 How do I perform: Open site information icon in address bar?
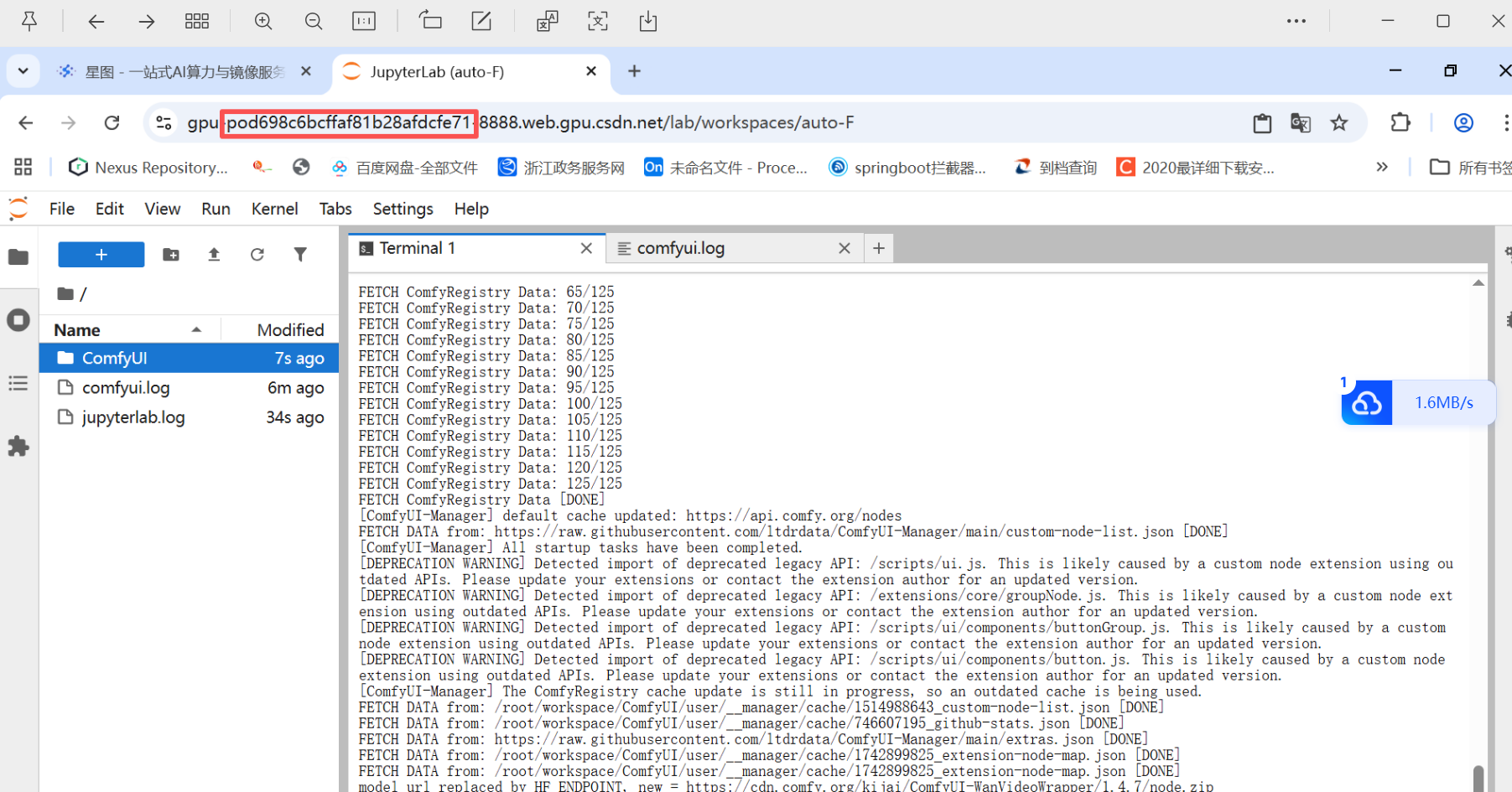(x=164, y=123)
